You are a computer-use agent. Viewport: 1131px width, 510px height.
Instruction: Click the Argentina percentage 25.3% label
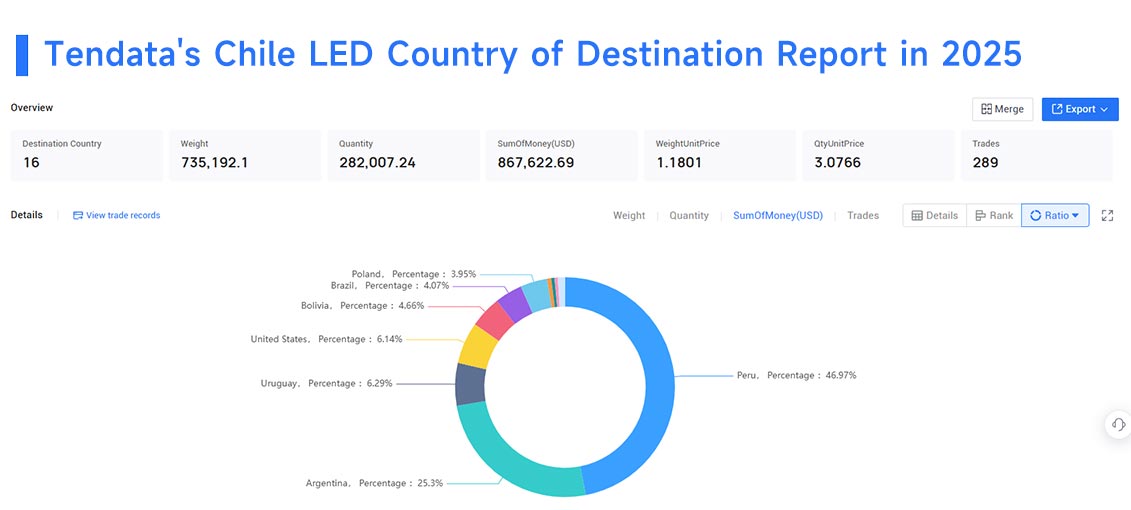pos(374,483)
